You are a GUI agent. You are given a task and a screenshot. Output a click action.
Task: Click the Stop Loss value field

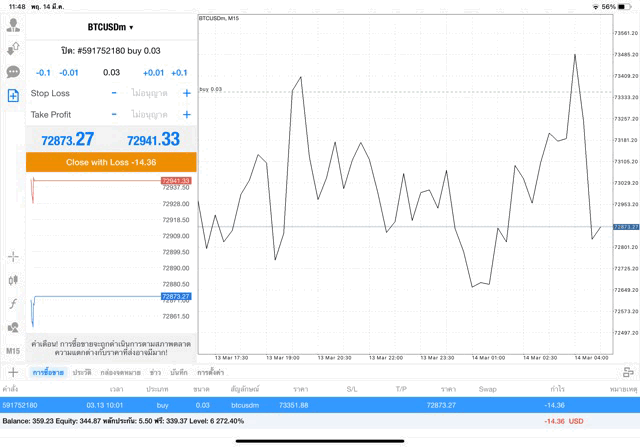(150, 93)
